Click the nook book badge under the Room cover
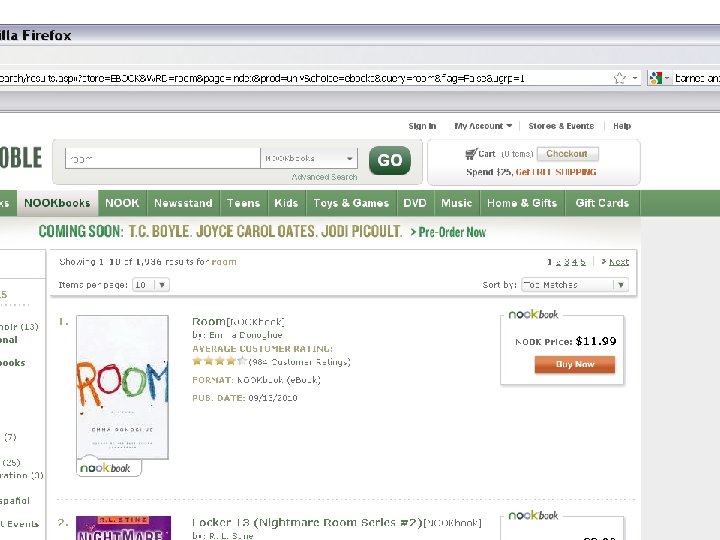The height and width of the screenshot is (540, 720). coord(108,467)
